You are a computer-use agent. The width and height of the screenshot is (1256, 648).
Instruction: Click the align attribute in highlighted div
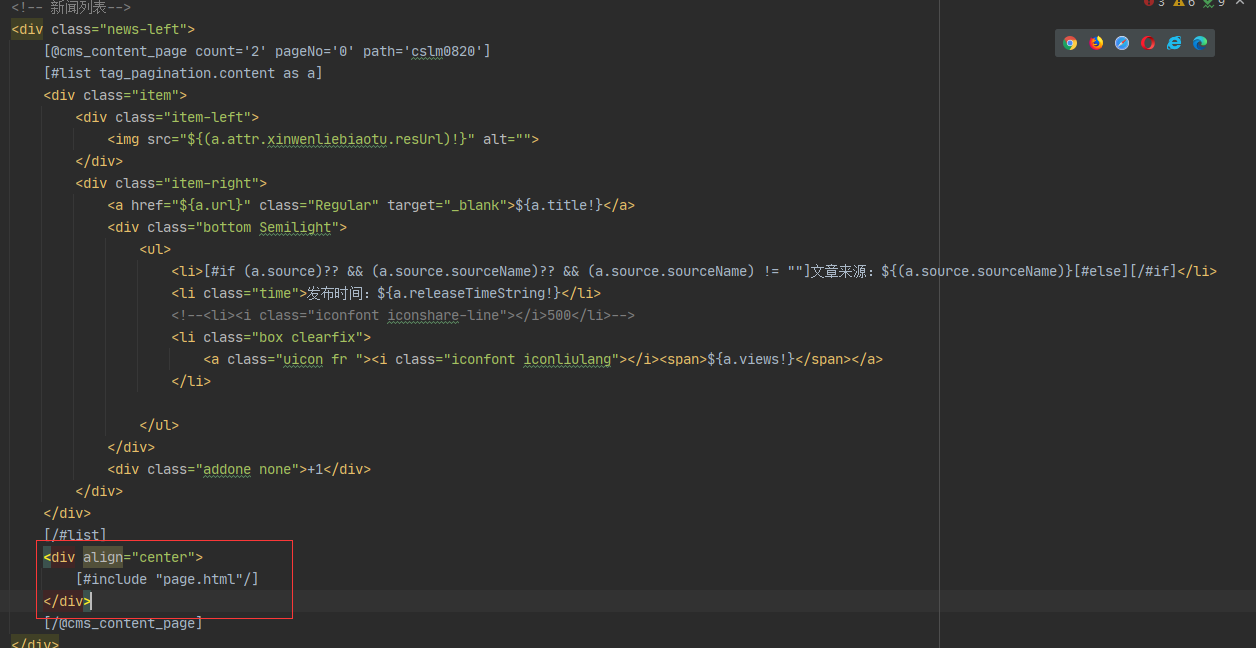[102, 557]
